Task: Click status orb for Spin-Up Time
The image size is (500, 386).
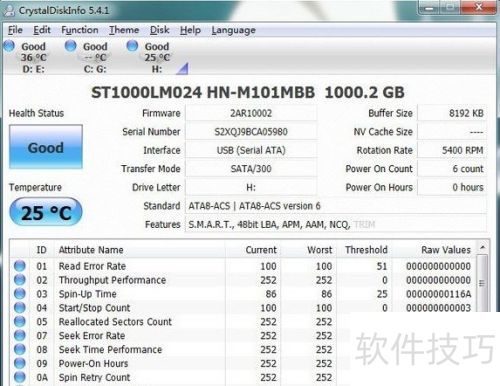Action: (x=20, y=294)
